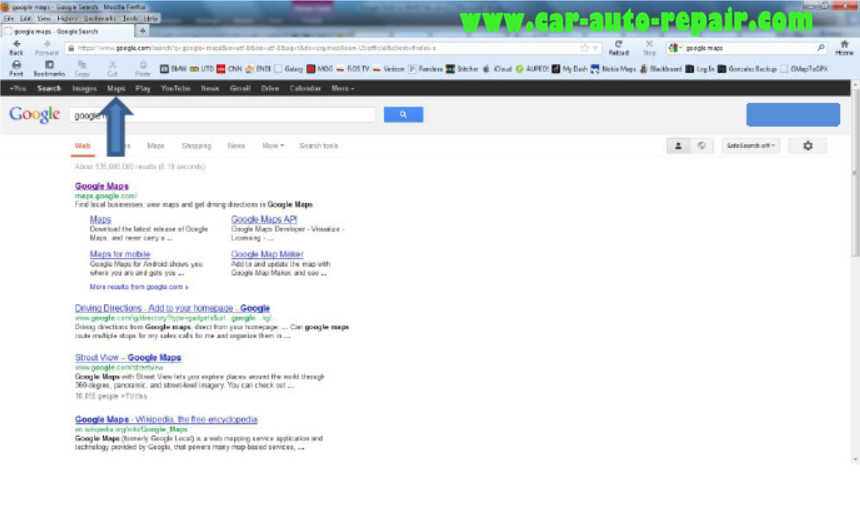This screenshot has width=860, height=509.
Task: Click the magnifier in Firefox search box
Action: tap(821, 48)
